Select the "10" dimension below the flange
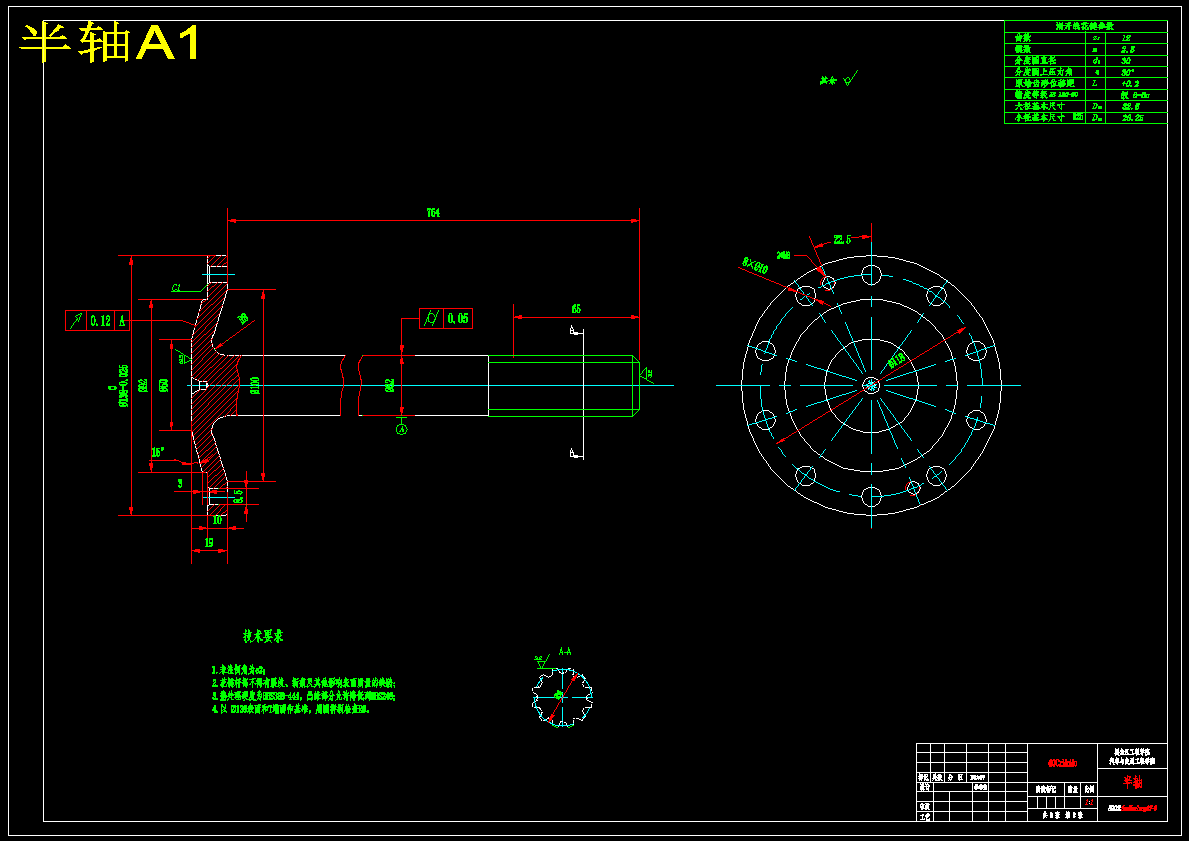 pos(217,520)
